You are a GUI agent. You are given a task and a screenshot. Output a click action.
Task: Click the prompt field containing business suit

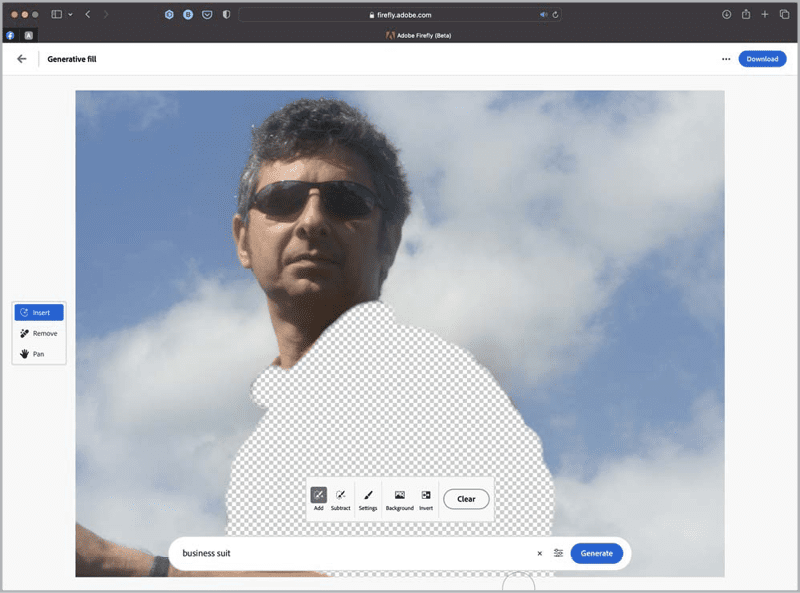[x=350, y=553]
